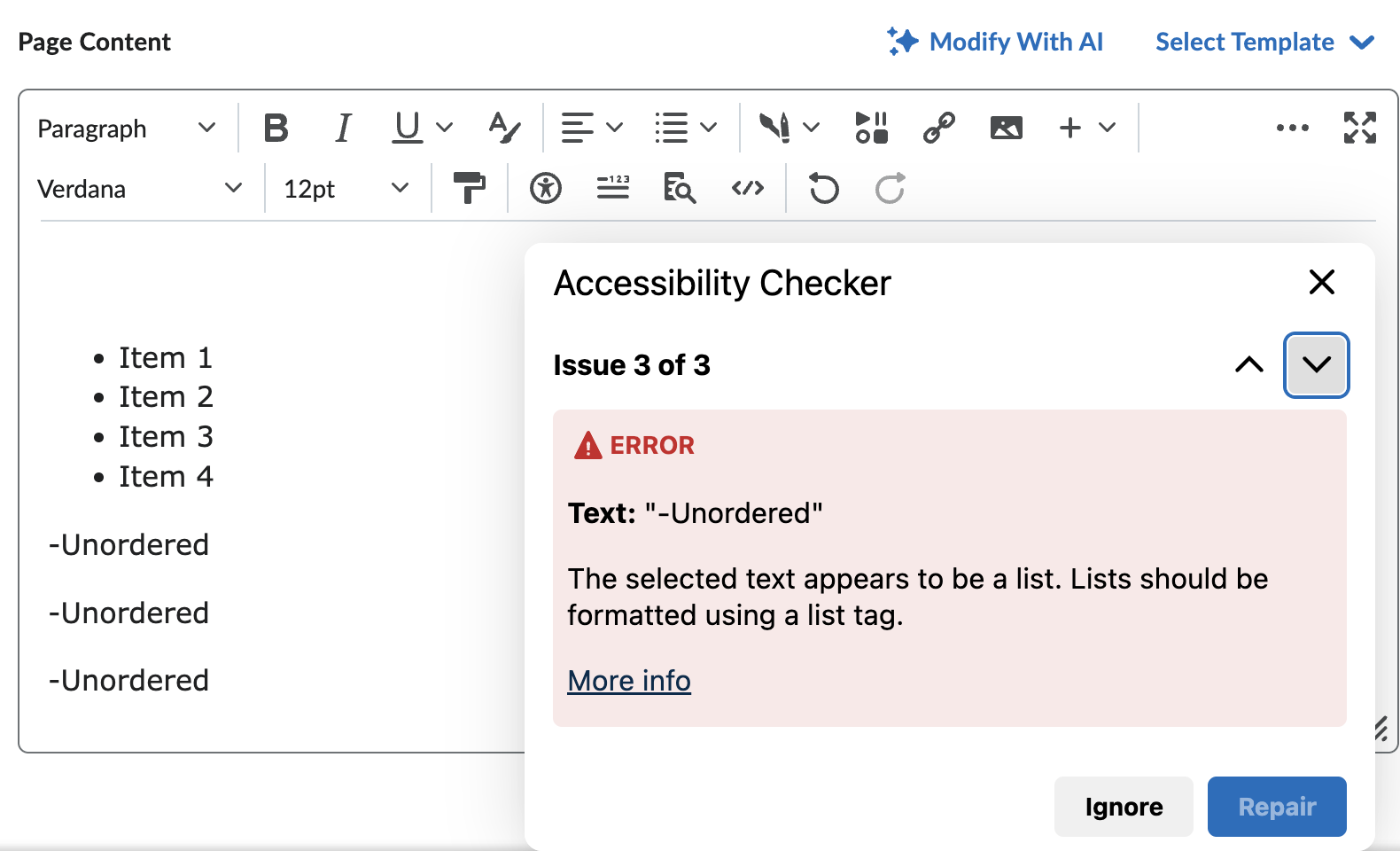Screen dimensions: 1400x851
Task: Open the Select Template dropdown
Action: pyautogui.click(x=1265, y=42)
